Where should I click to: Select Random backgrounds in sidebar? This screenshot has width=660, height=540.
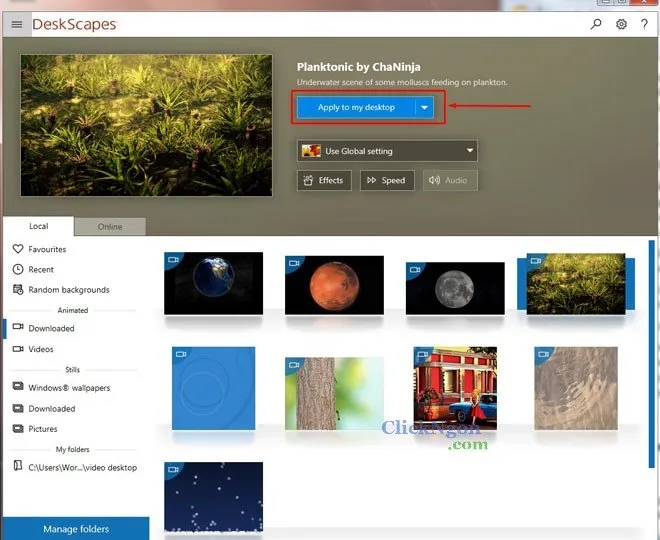pos(68,290)
